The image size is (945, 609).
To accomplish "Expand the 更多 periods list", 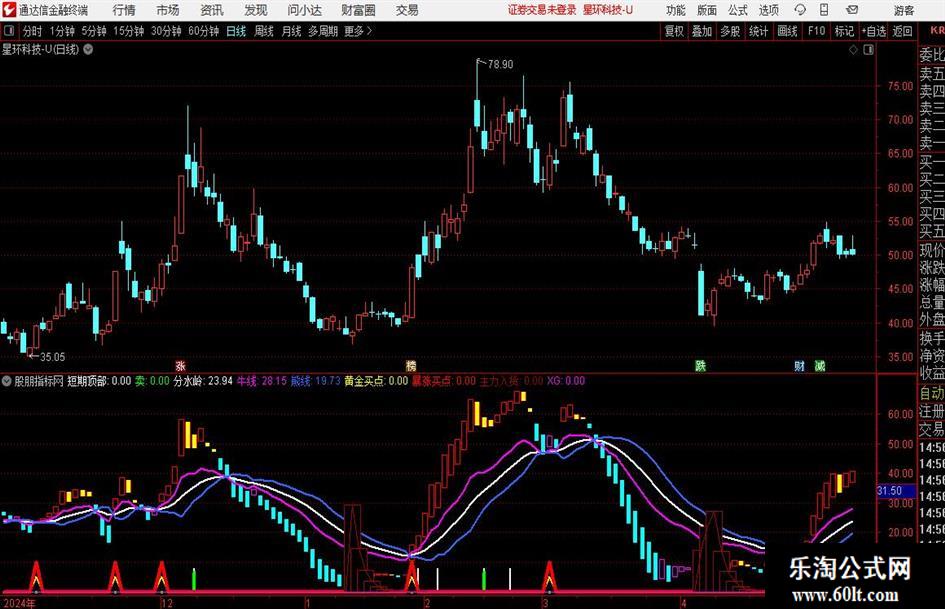I will tap(358, 31).
